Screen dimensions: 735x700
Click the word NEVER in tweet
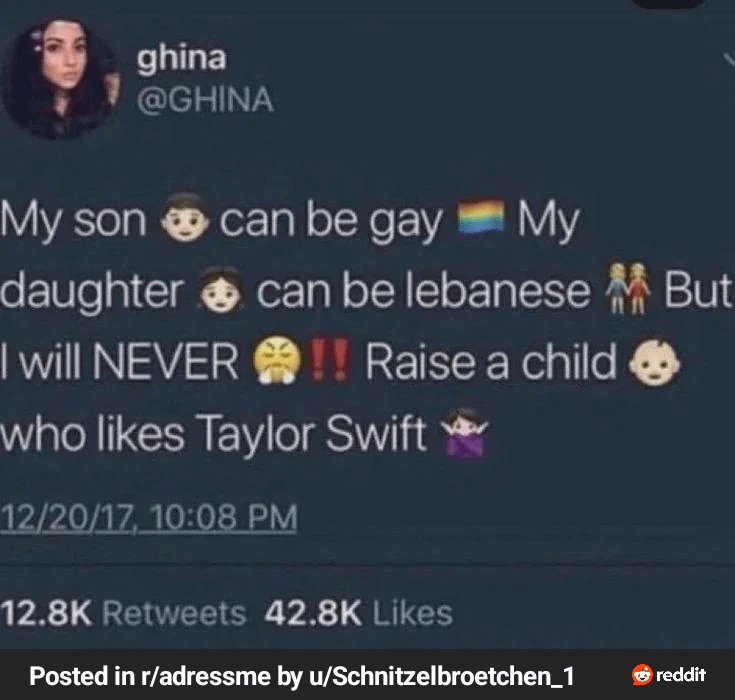click(166, 361)
